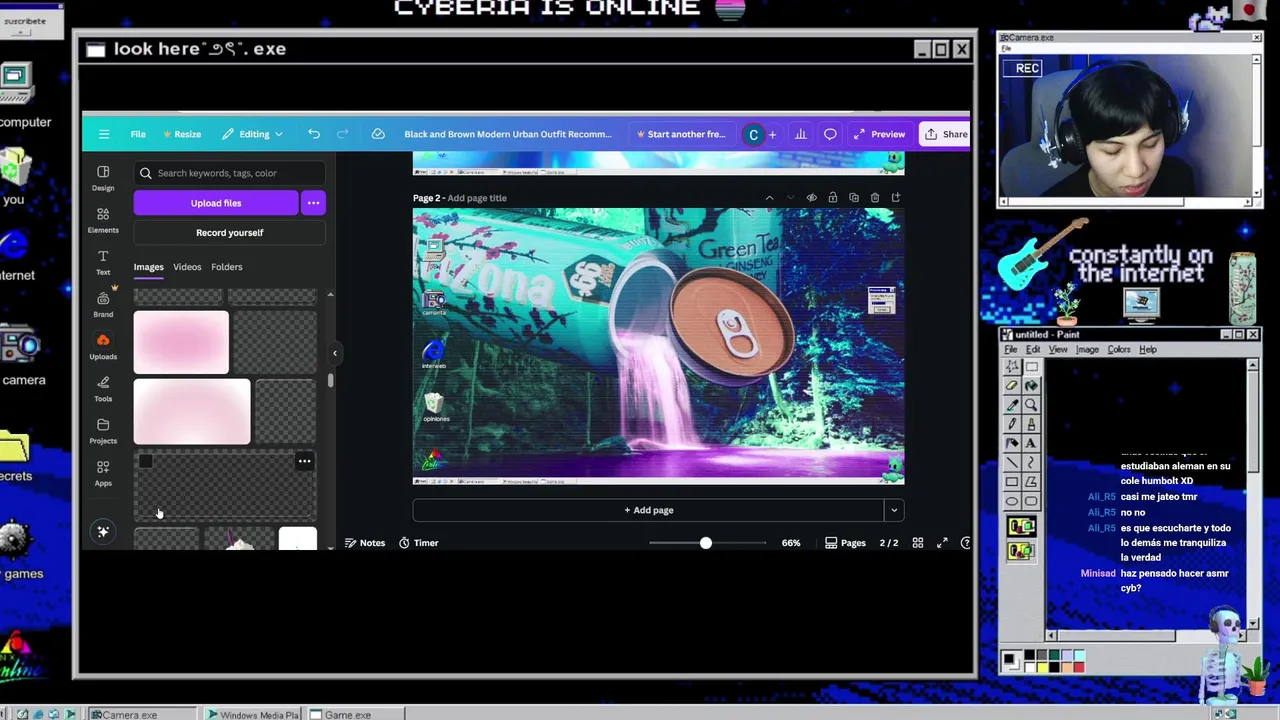Open View menu in Paint window

point(1058,350)
